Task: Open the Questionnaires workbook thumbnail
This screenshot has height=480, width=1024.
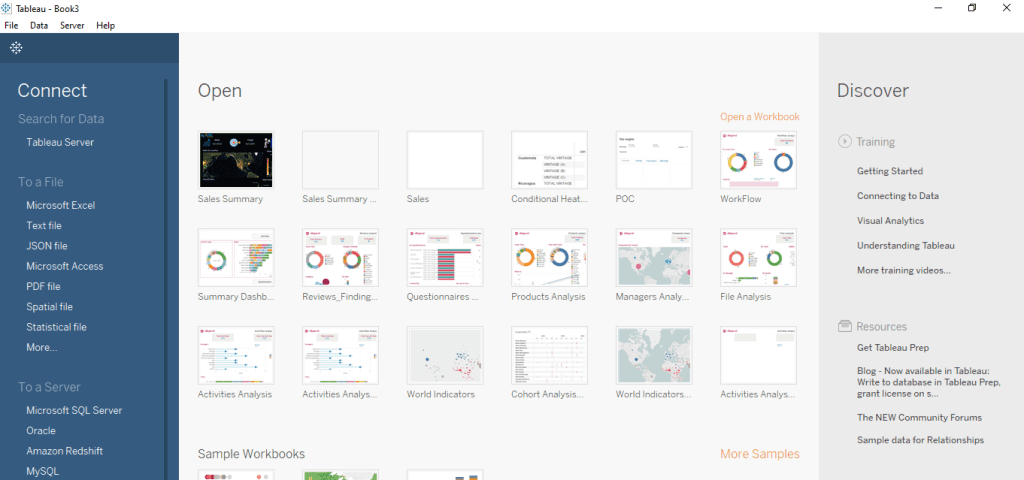Action: click(445, 257)
